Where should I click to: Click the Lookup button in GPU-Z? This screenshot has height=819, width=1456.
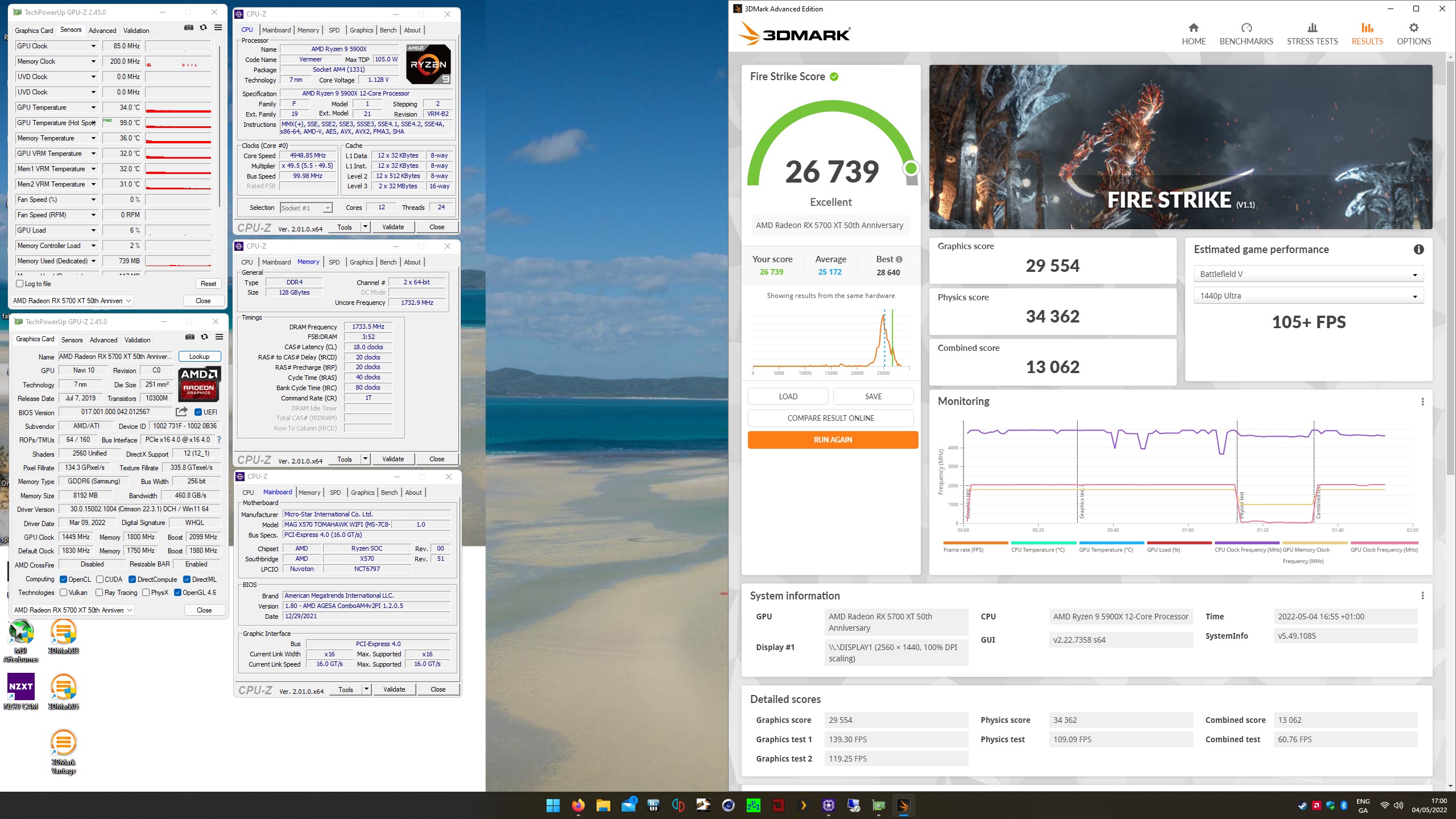(x=199, y=357)
